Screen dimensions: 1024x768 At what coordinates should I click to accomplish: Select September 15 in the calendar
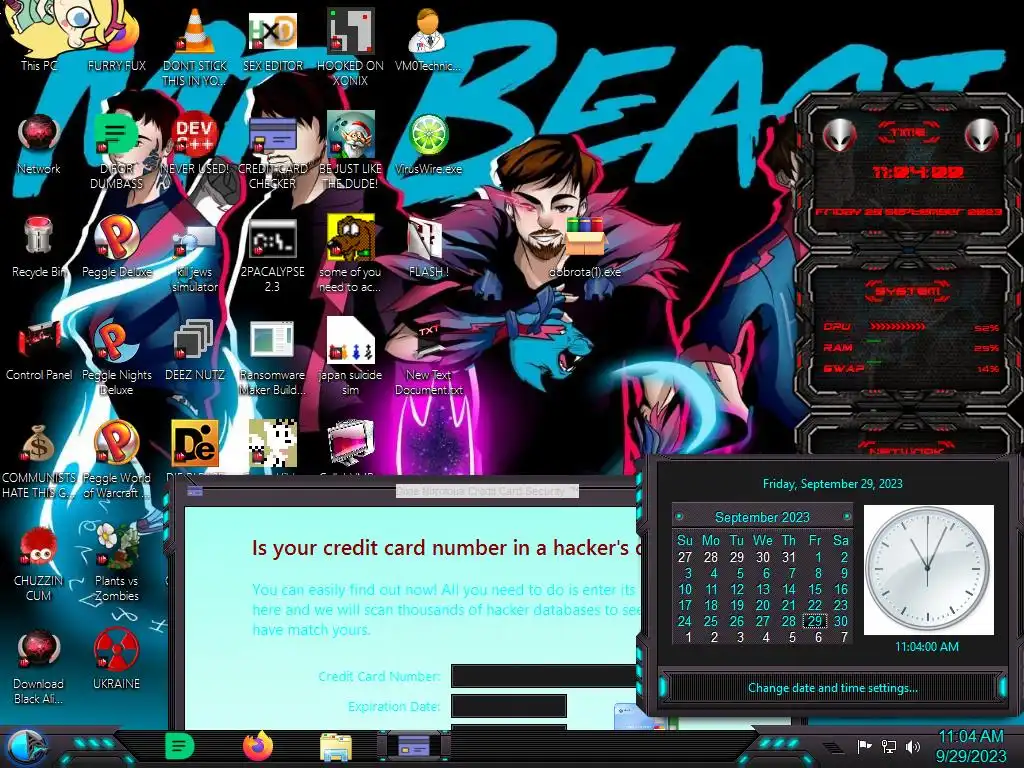coord(815,589)
